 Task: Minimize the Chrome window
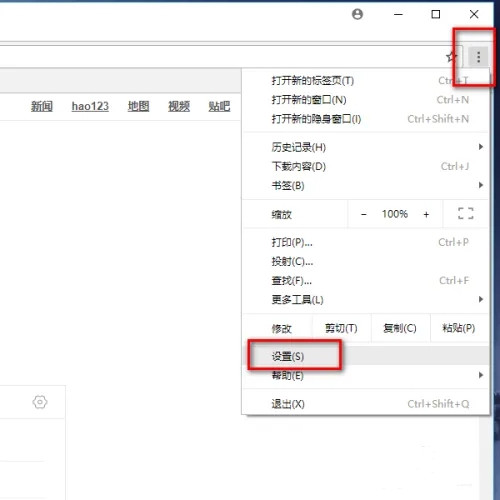398,14
